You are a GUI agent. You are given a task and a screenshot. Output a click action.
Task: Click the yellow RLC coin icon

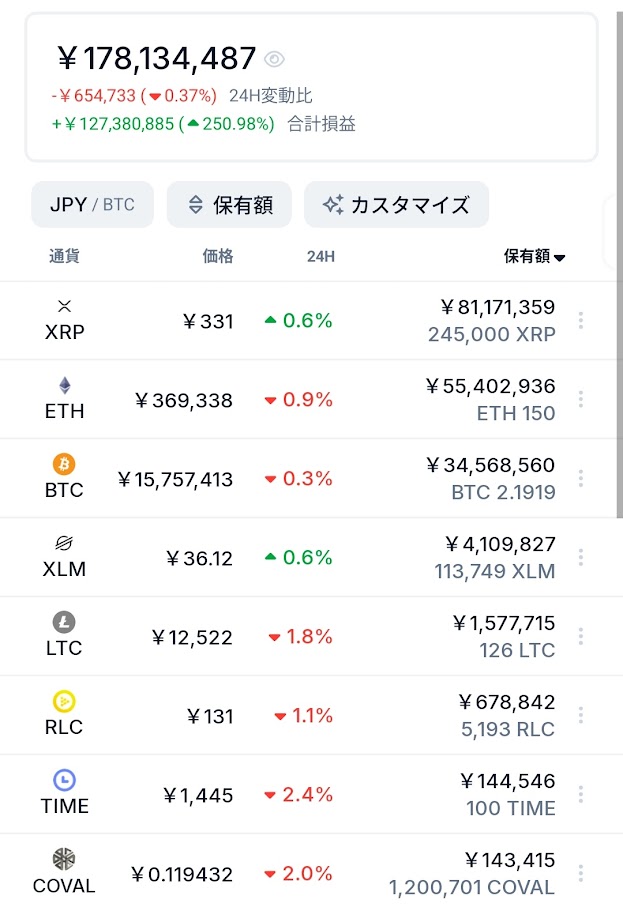pyautogui.click(x=64, y=701)
